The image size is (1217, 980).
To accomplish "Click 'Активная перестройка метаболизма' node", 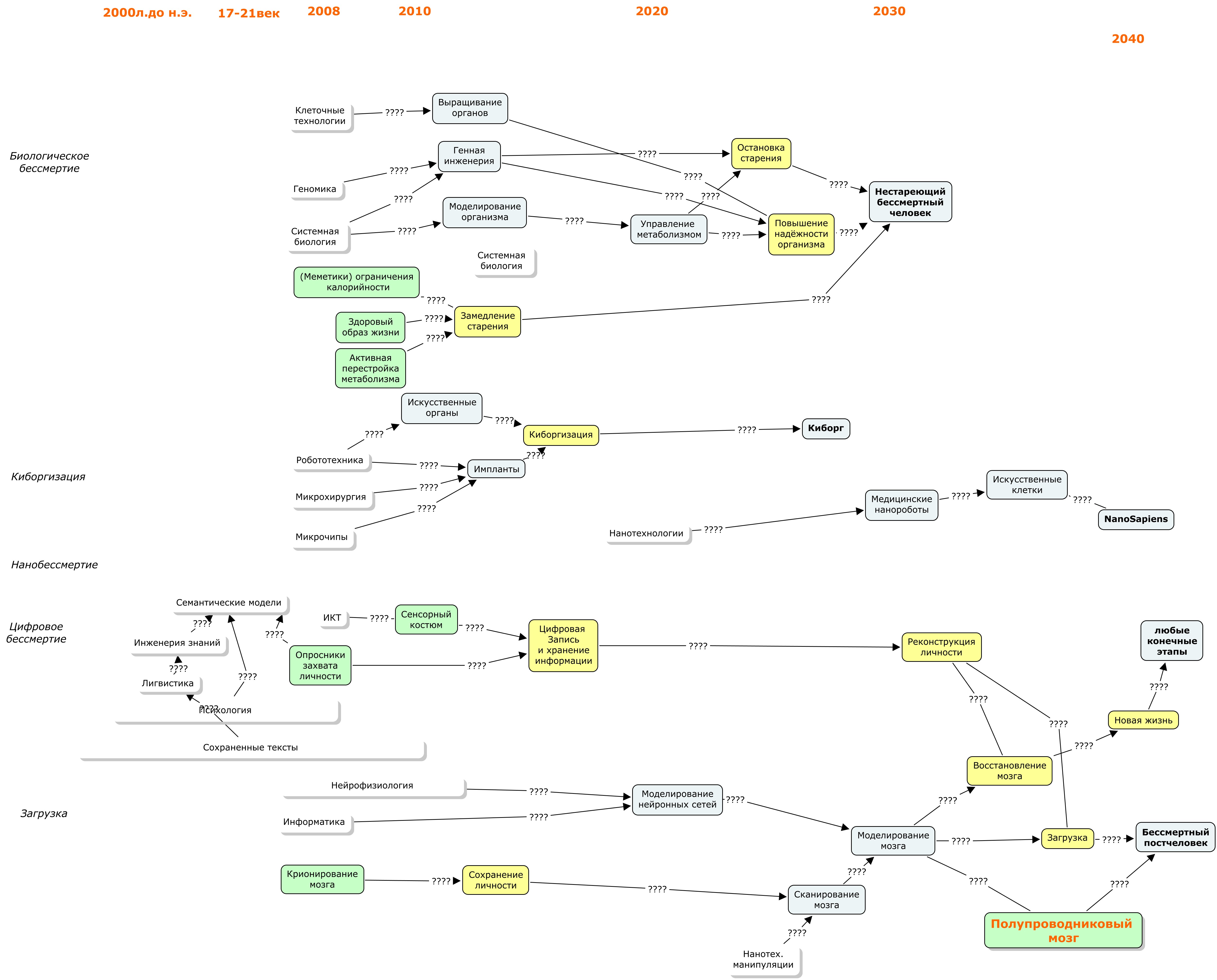I will 370,368.
